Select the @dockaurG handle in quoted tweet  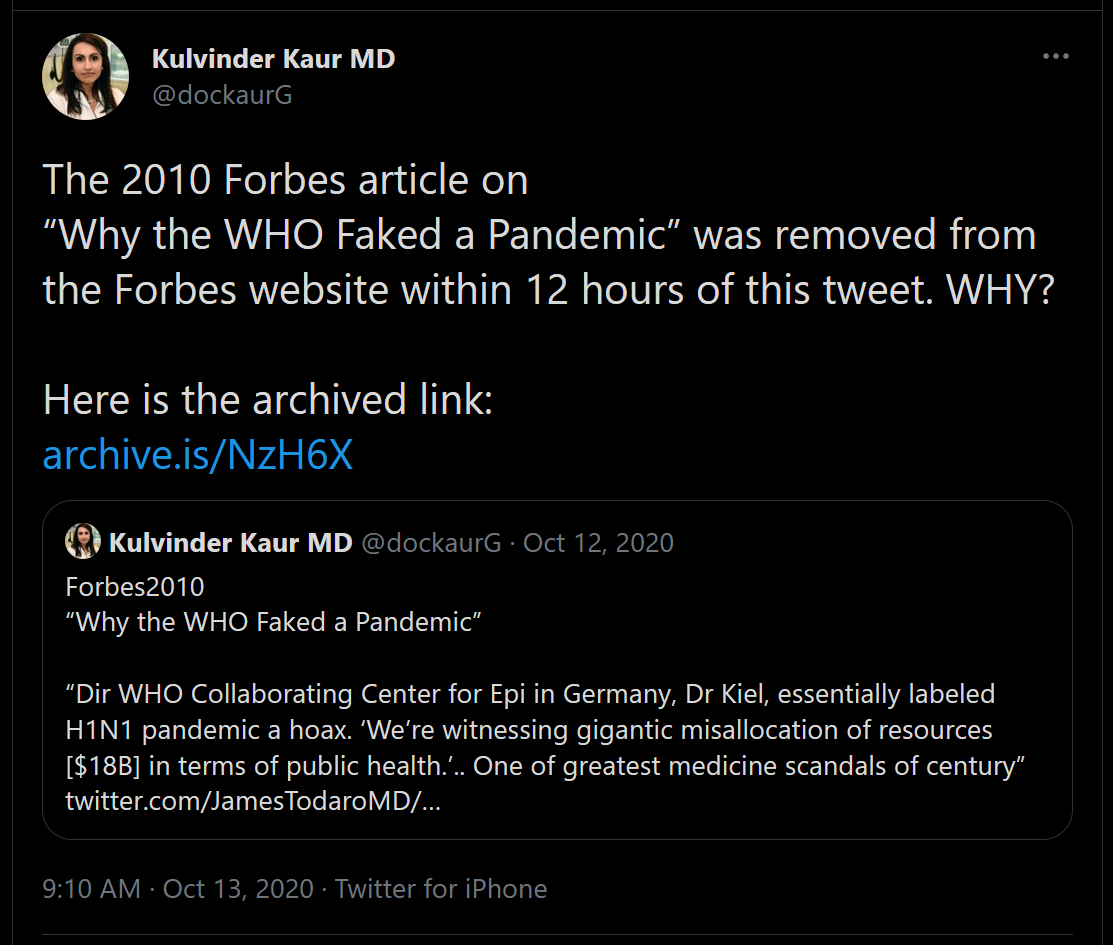click(x=432, y=542)
